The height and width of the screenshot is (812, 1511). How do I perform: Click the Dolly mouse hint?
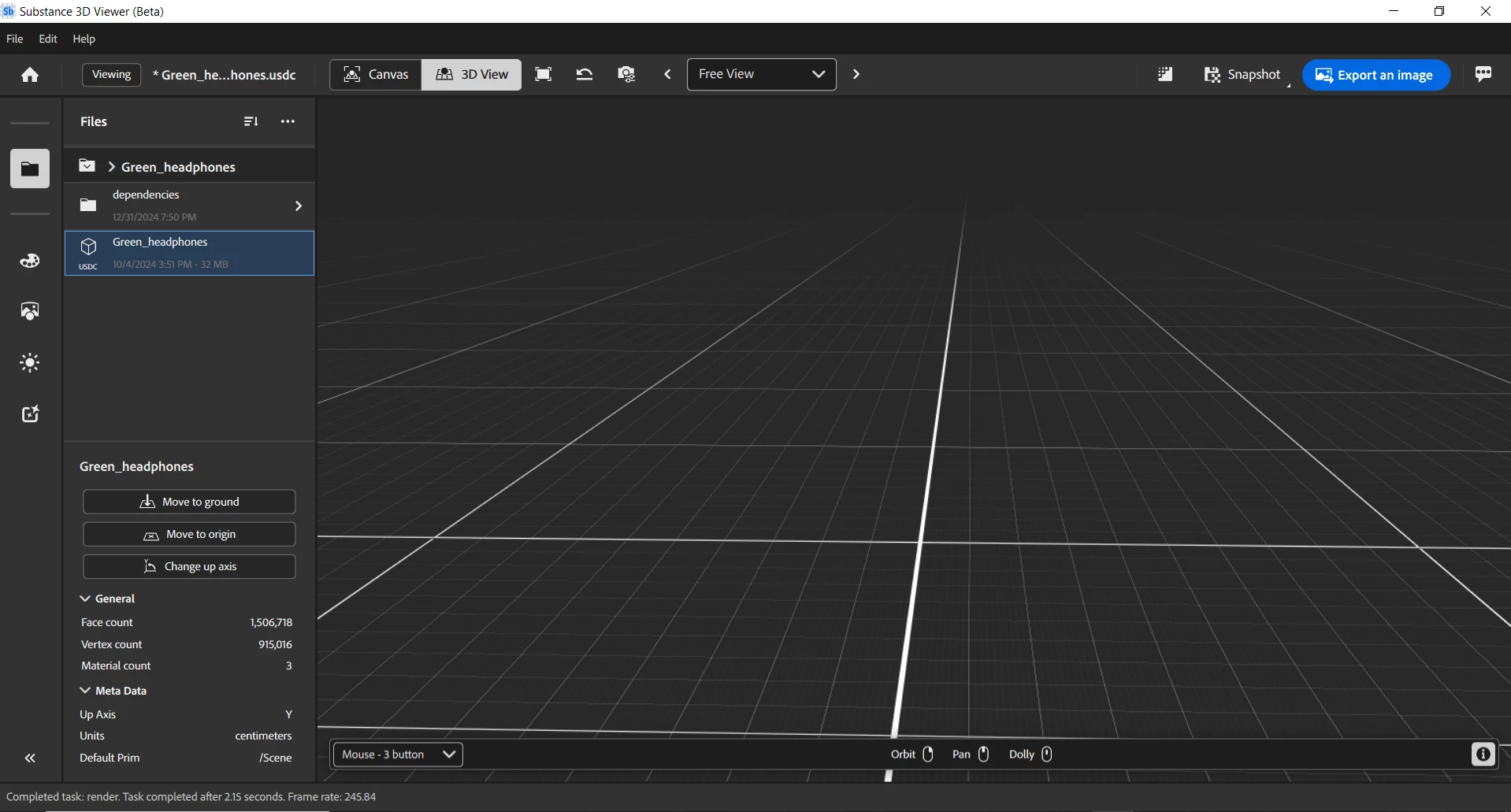click(x=1030, y=755)
